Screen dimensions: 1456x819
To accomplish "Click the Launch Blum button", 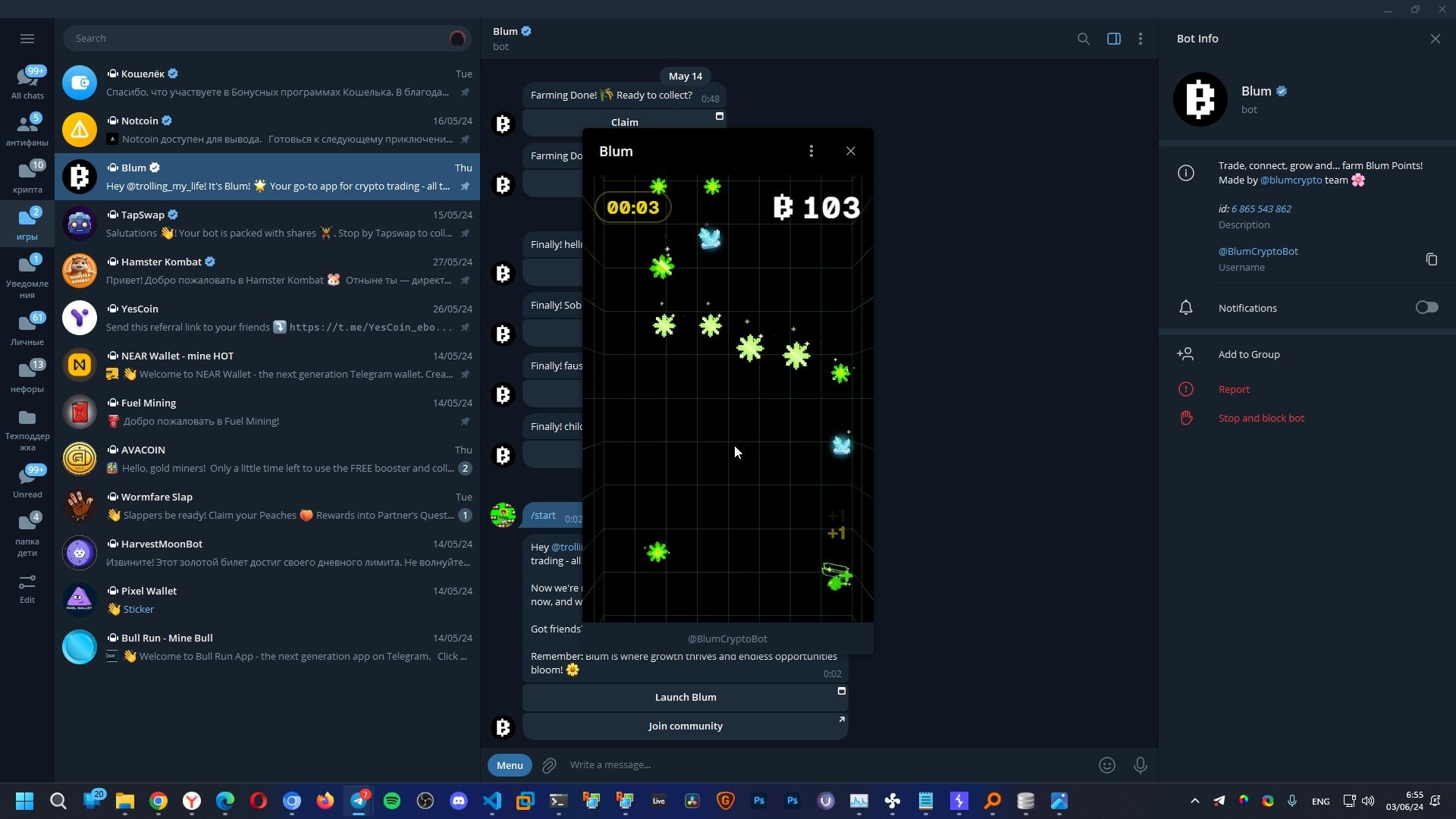I will (686, 698).
